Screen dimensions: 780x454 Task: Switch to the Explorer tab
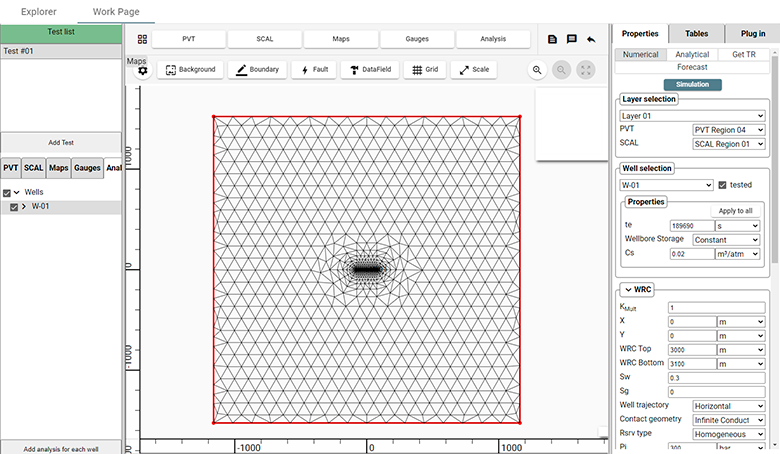pyautogui.click(x=39, y=11)
